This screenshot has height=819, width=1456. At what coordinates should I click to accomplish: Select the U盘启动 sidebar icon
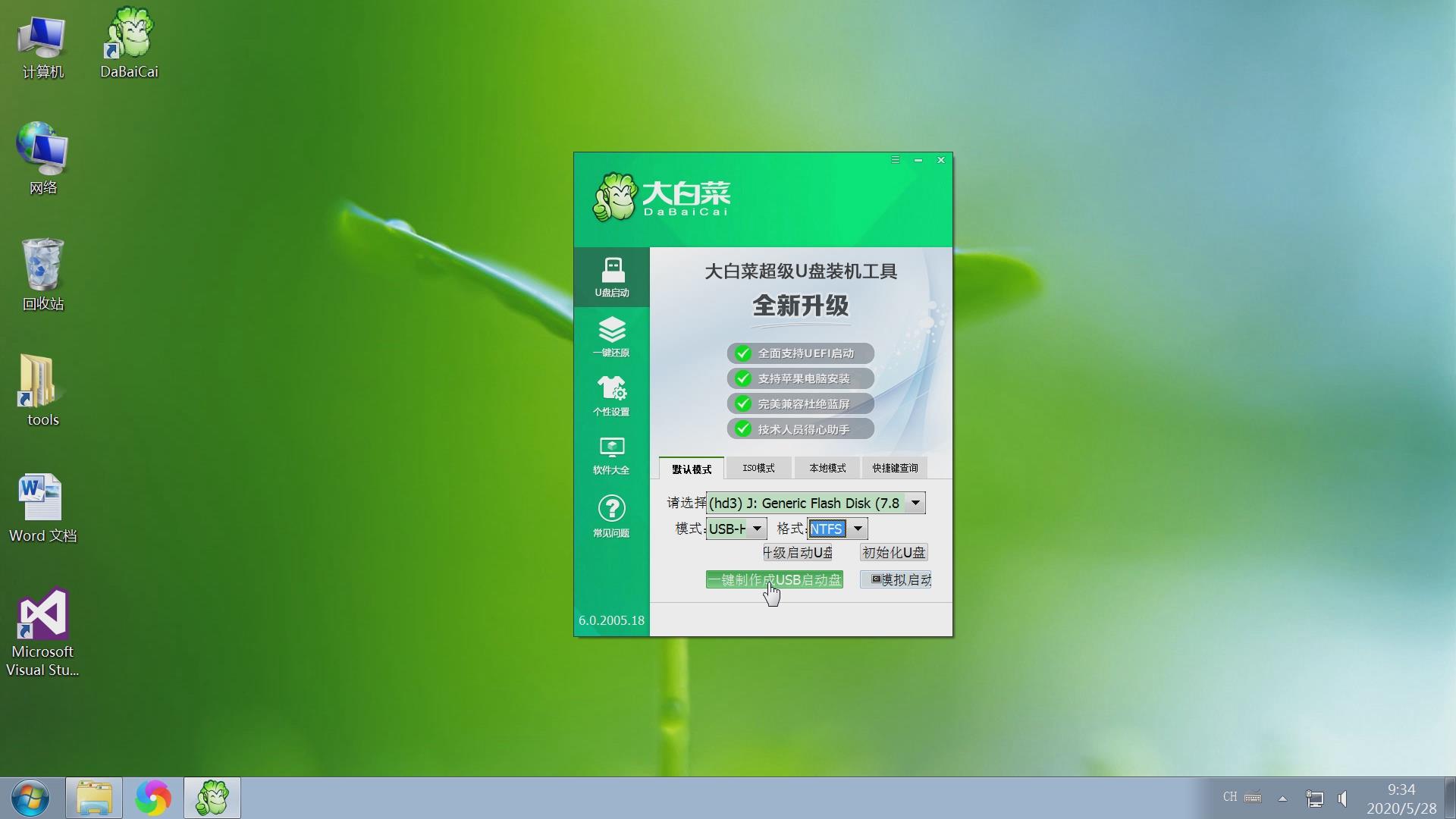tap(612, 277)
